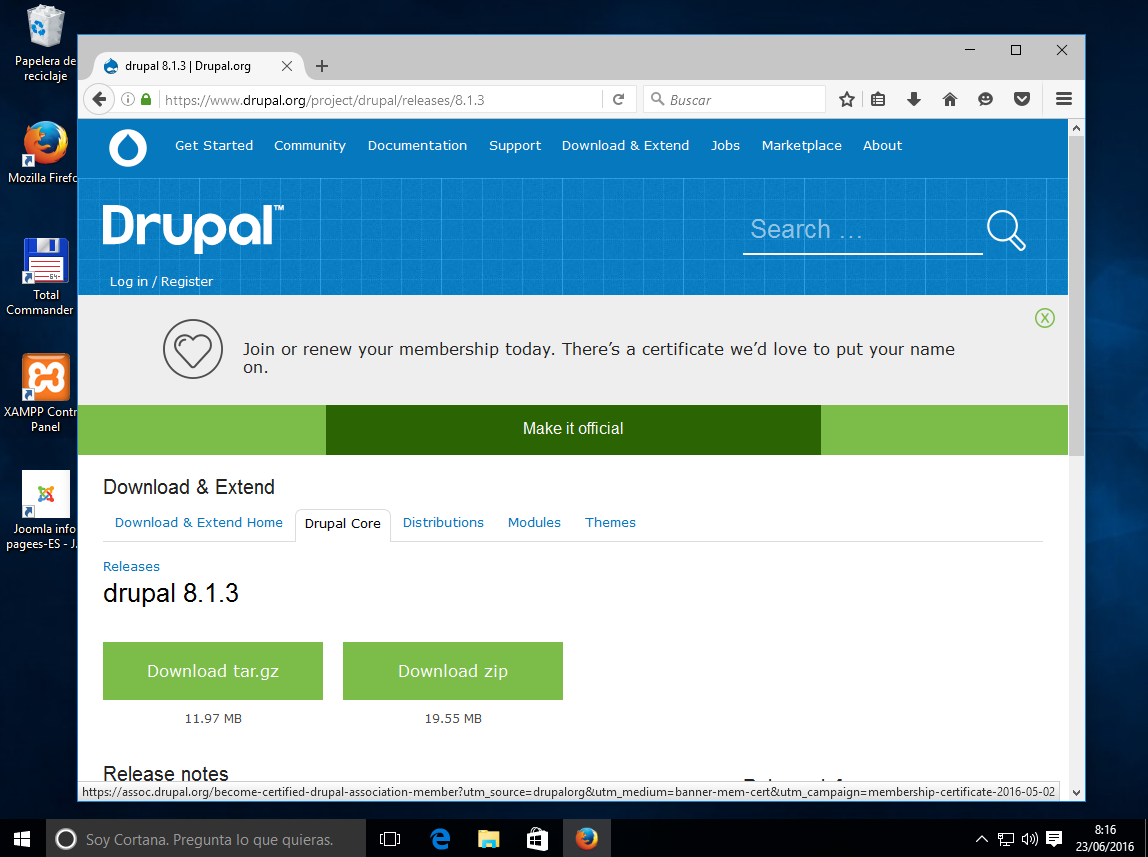Bookmark this page with star icon
The height and width of the screenshot is (857, 1148).
846,100
